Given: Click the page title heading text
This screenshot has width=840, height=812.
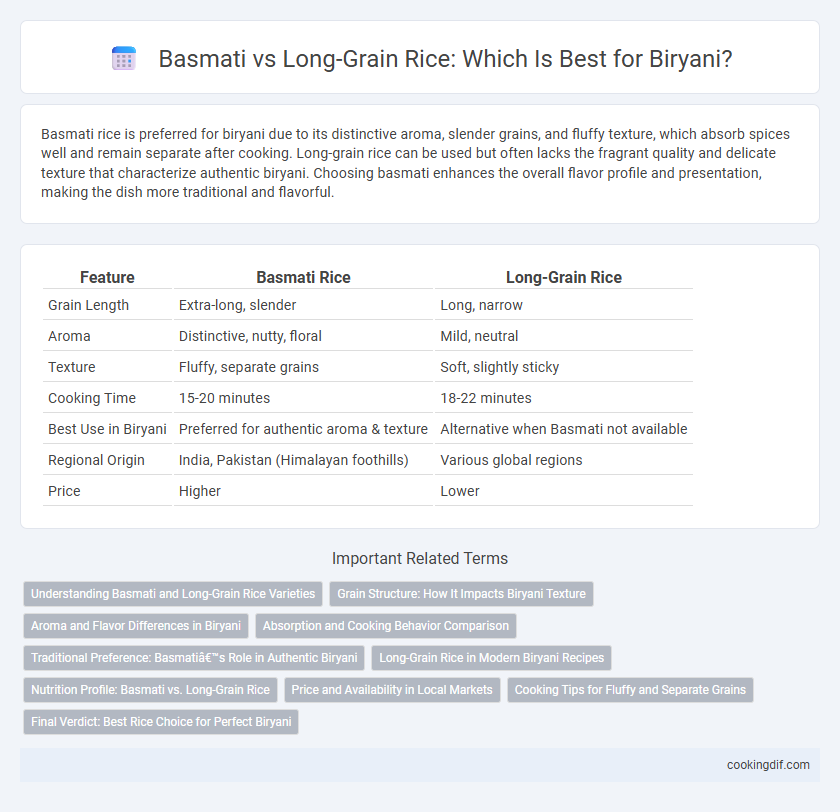Looking at the screenshot, I should pyautogui.click(x=445, y=58).
